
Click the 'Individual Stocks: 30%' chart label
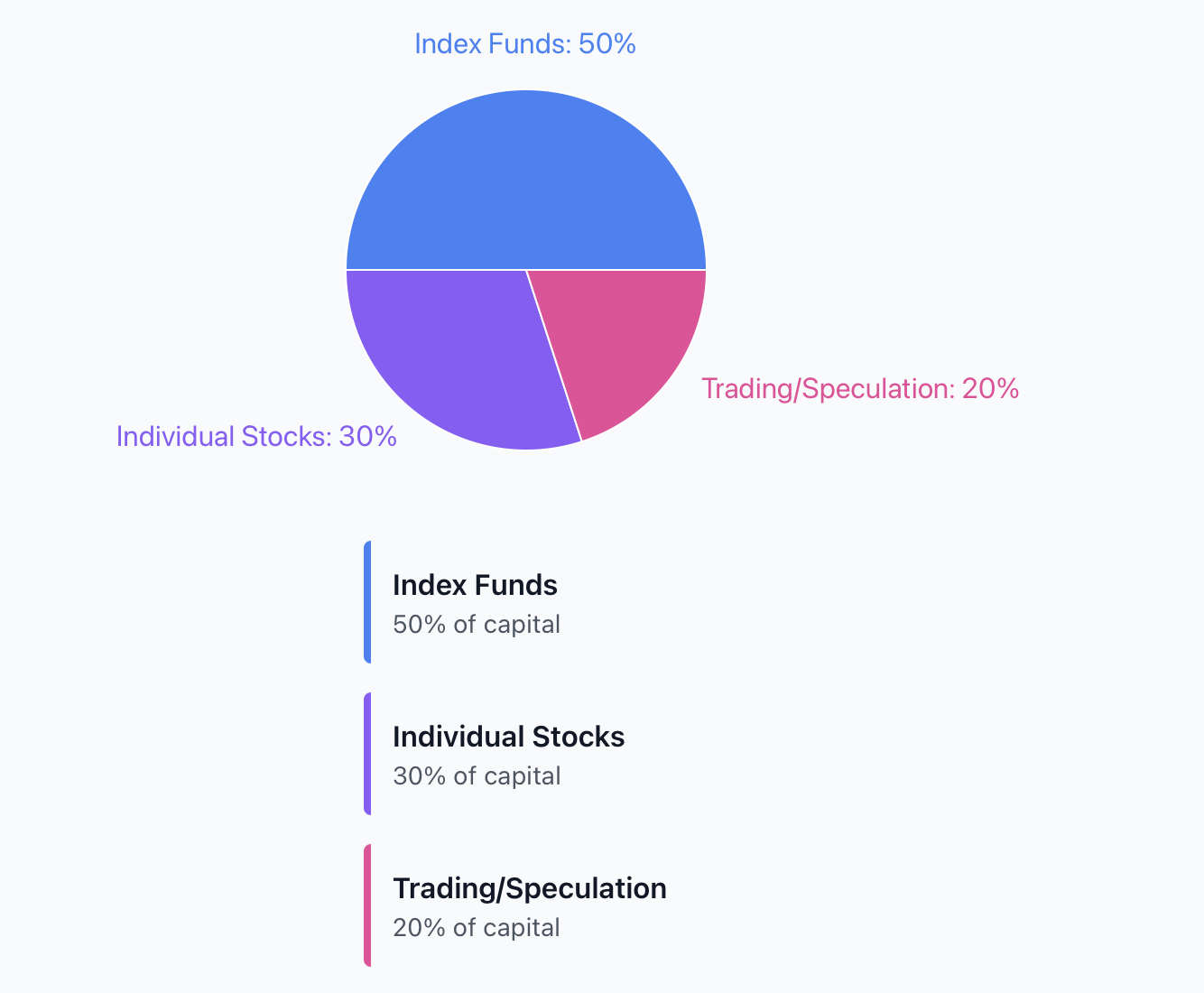point(256,436)
